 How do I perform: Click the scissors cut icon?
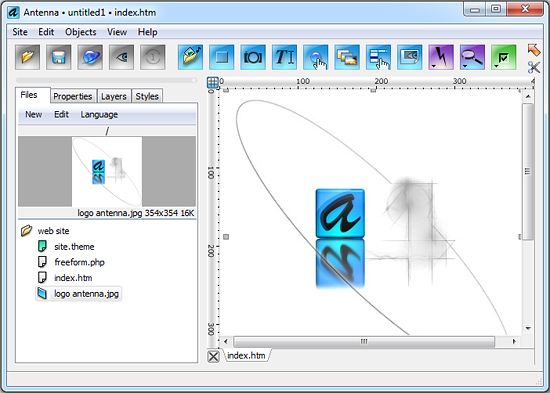coord(534,67)
